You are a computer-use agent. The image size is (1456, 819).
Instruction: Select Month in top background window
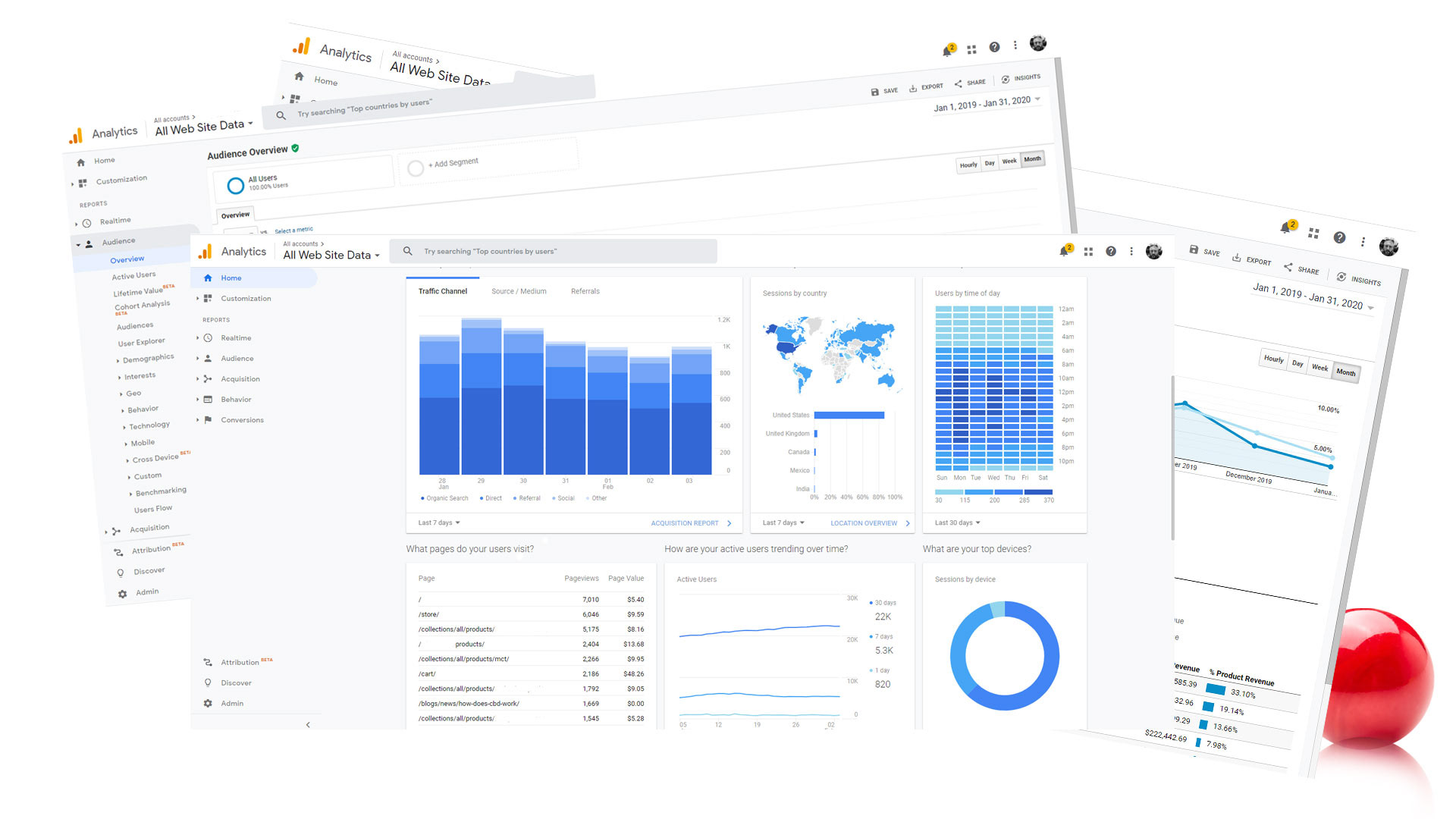point(1033,159)
